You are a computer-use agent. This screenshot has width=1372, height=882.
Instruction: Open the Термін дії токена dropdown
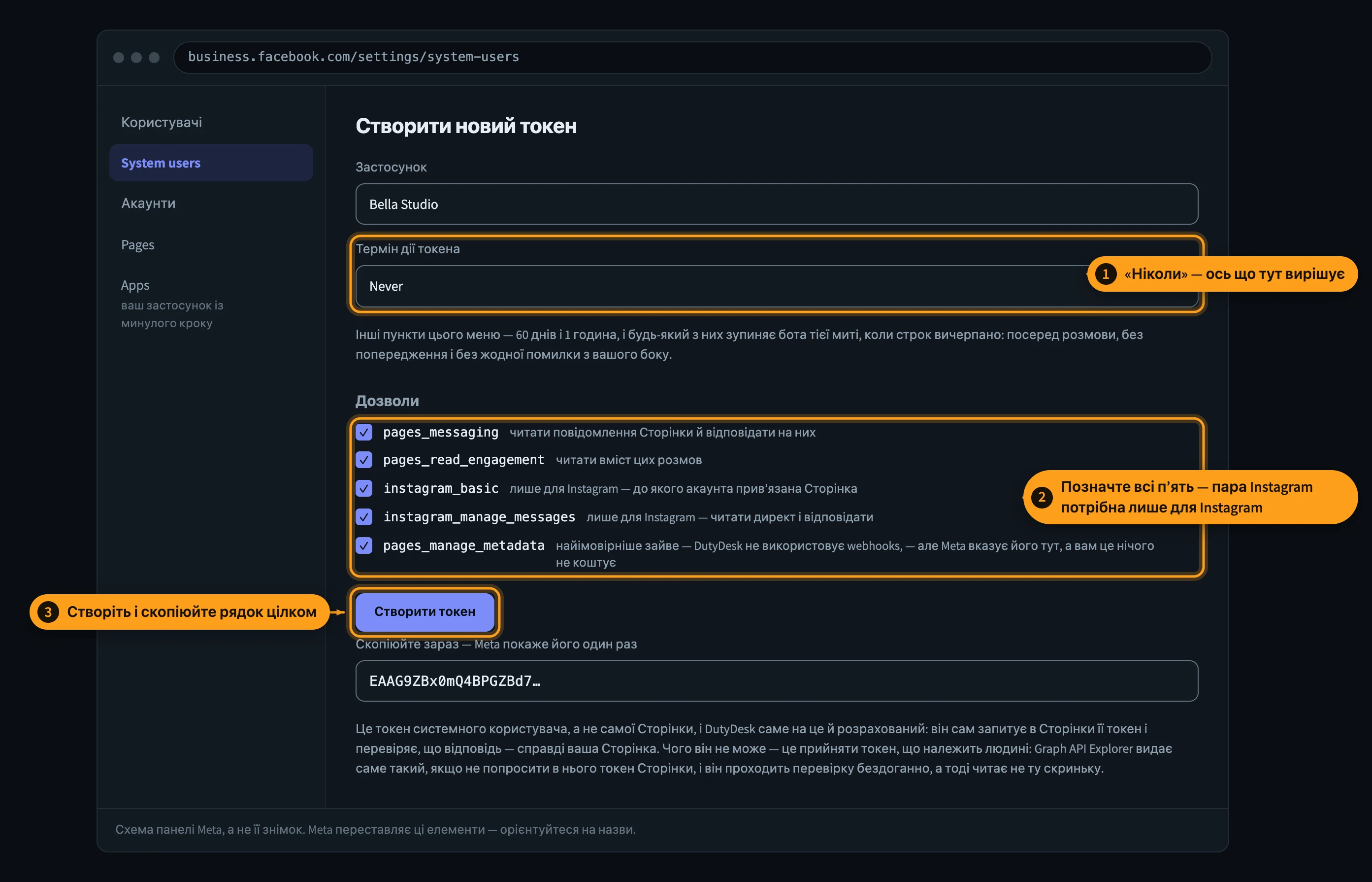click(x=776, y=286)
